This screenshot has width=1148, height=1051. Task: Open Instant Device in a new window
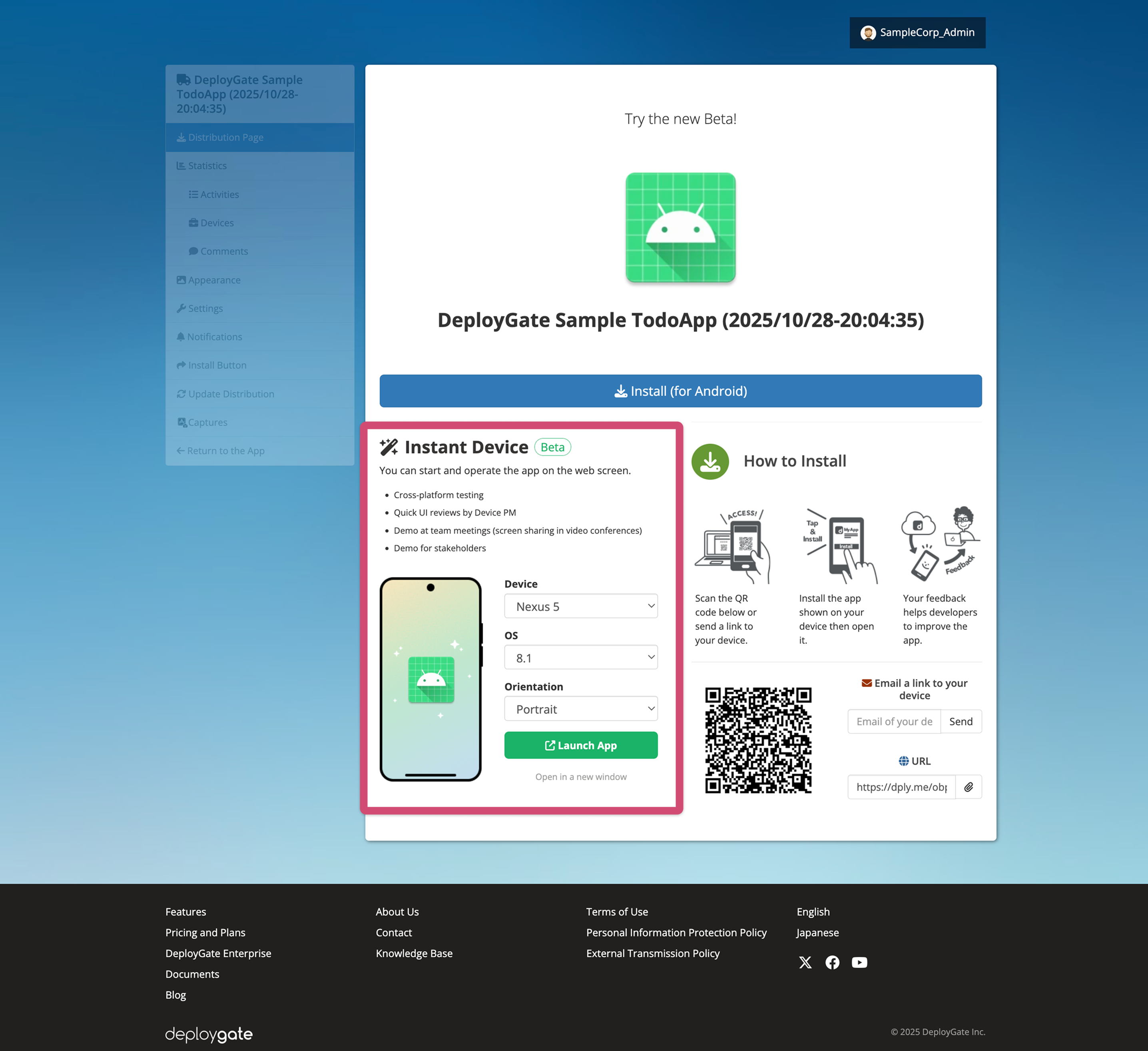pyautogui.click(x=581, y=776)
